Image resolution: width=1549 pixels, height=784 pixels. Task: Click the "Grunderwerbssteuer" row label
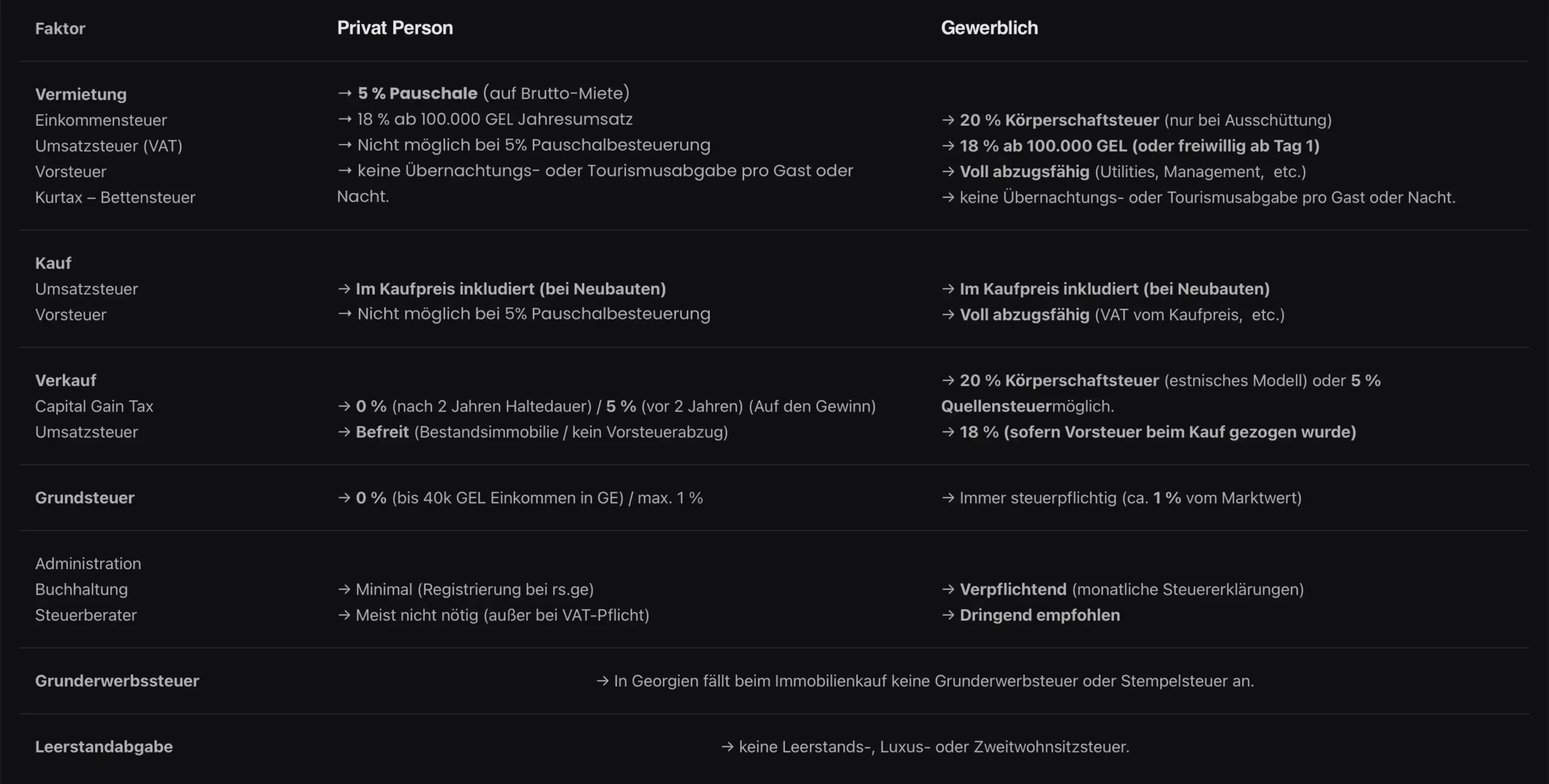[x=117, y=681]
